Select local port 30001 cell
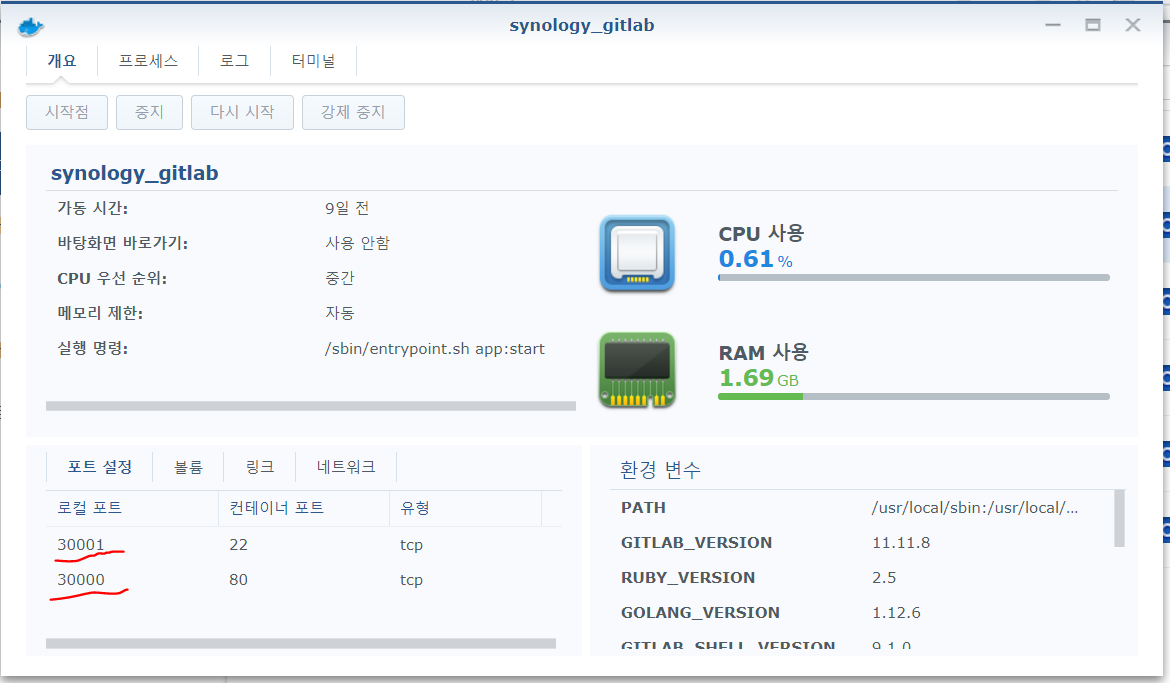 coord(81,545)
